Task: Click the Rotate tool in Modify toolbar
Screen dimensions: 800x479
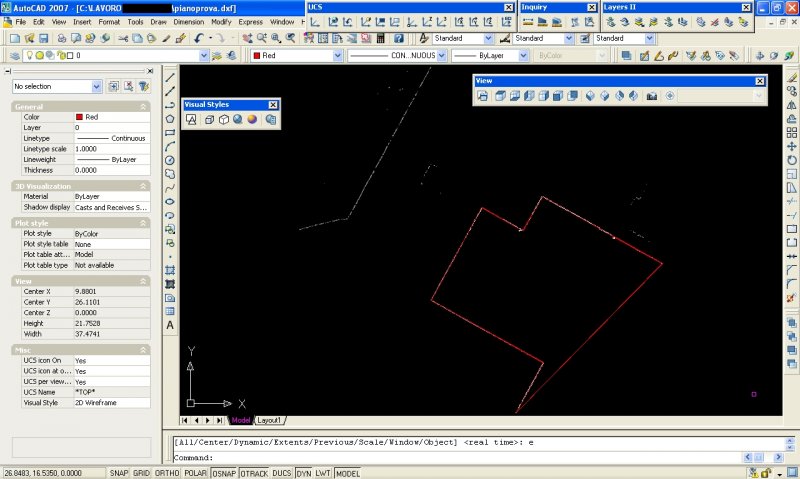Action: click(791, 160)
